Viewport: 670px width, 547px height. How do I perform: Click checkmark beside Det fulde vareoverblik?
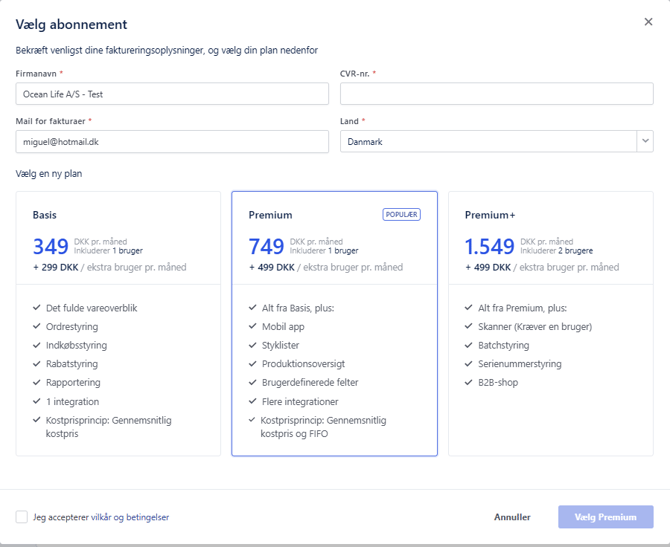[37, 308]
